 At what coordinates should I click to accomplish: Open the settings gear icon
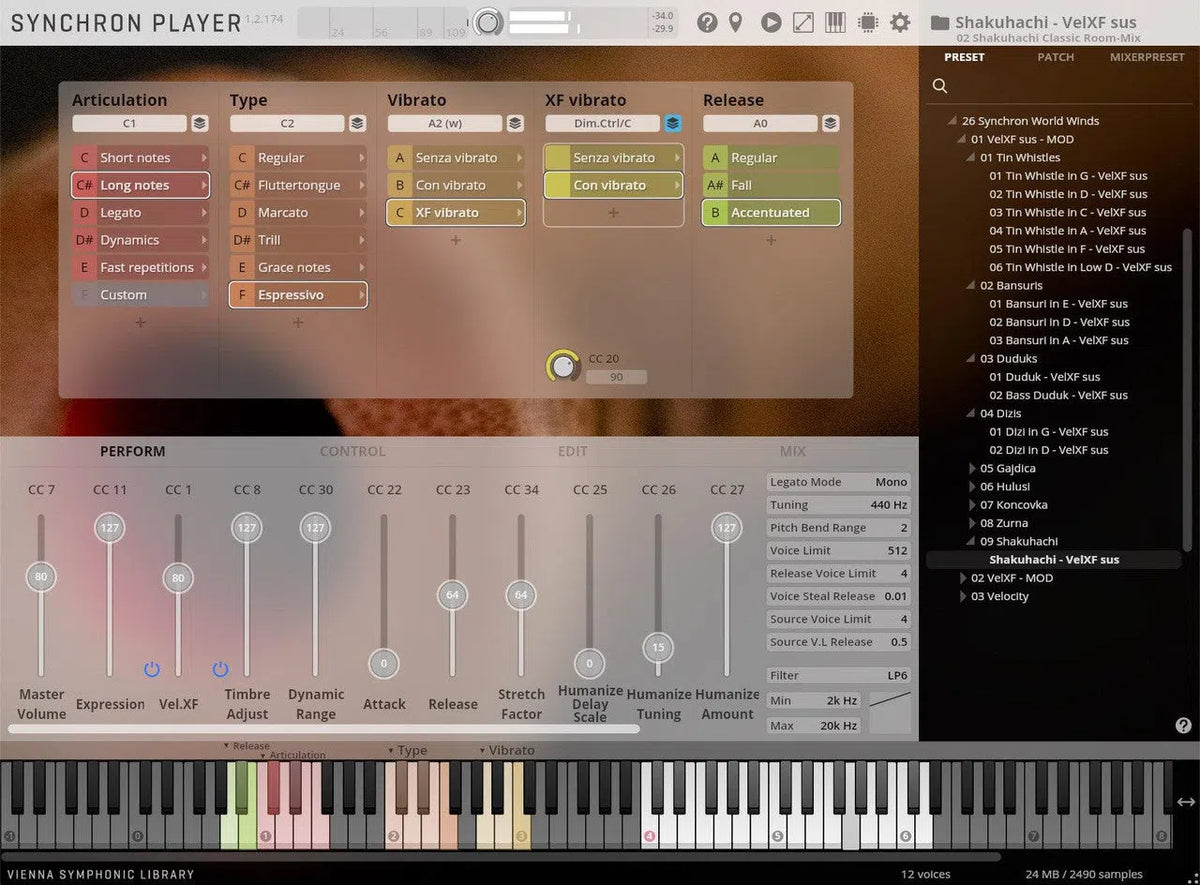(x=900, y=22)
